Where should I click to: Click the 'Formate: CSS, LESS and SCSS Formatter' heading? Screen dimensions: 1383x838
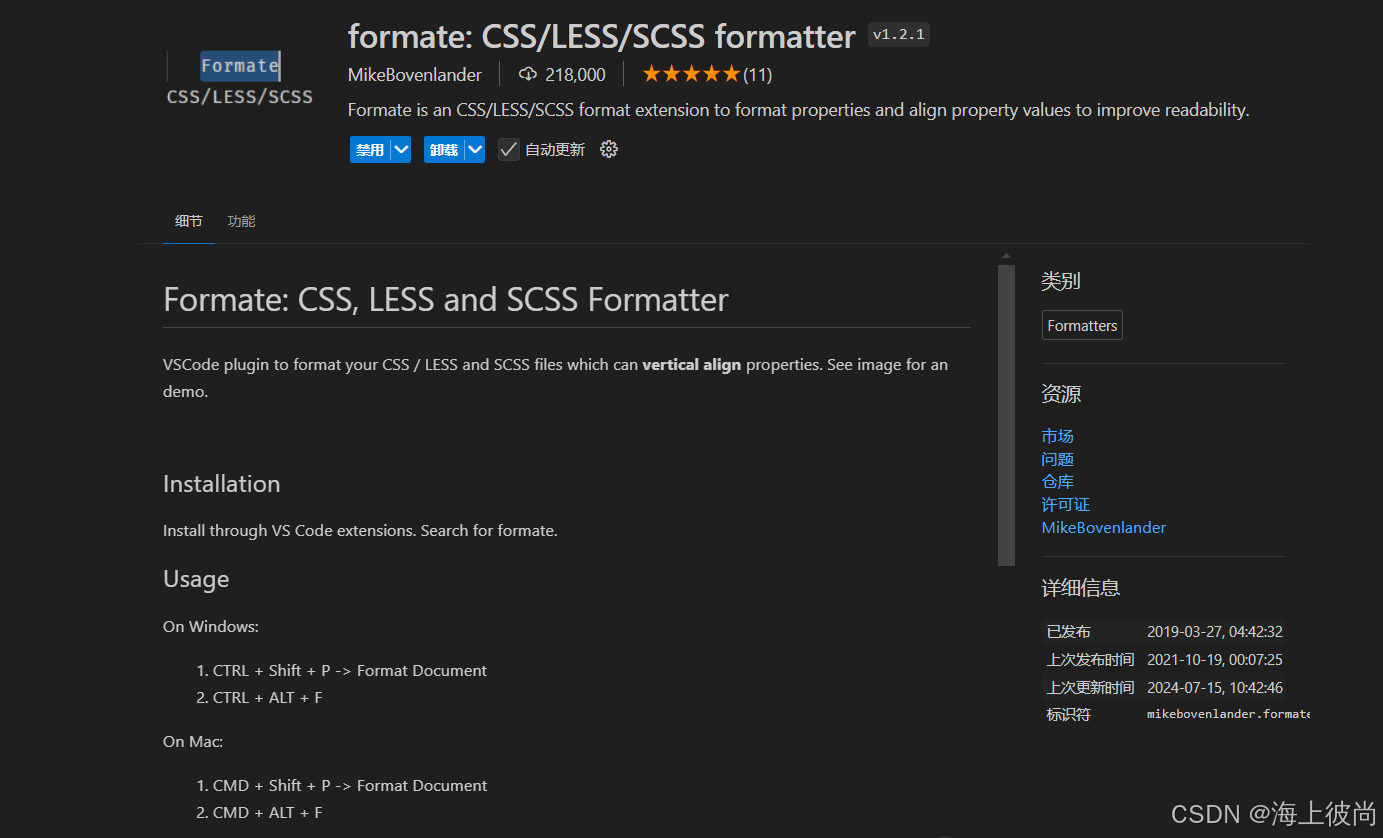pyautogui.click(x=446, y=300)
